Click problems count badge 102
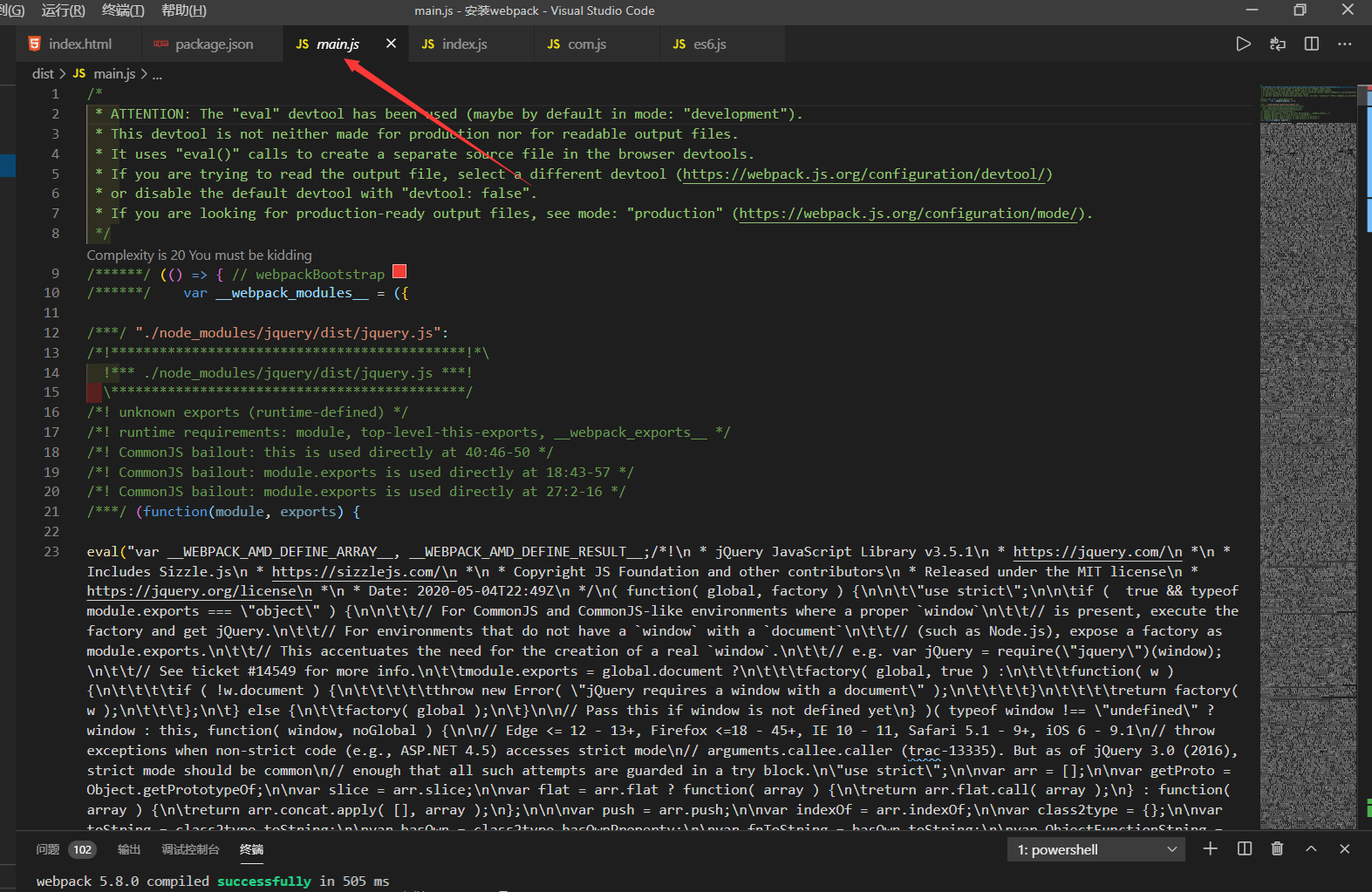 (x=83, y=849)
